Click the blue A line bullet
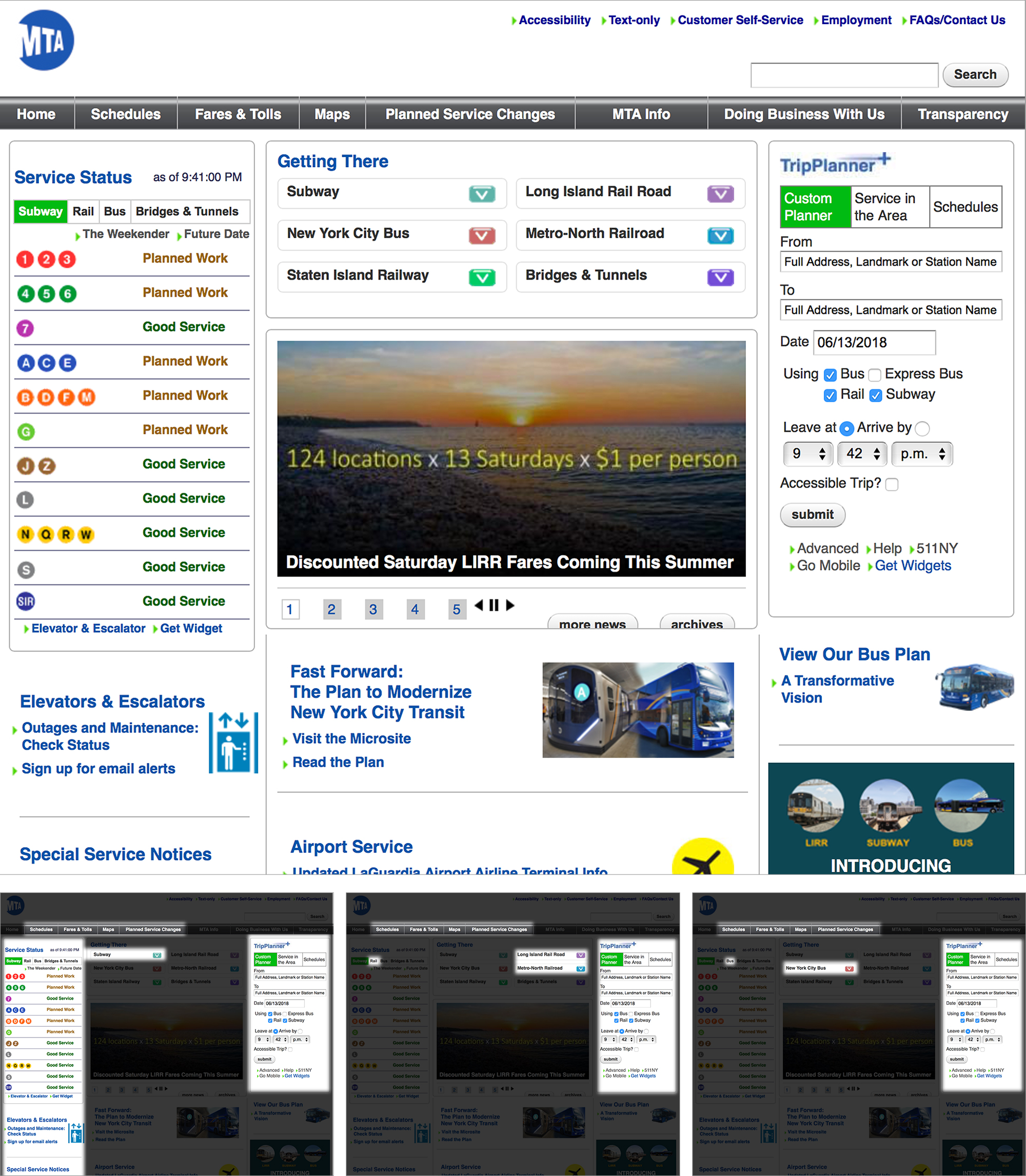Viewport: 1026px width, 1176px height. tap(26, 362)
